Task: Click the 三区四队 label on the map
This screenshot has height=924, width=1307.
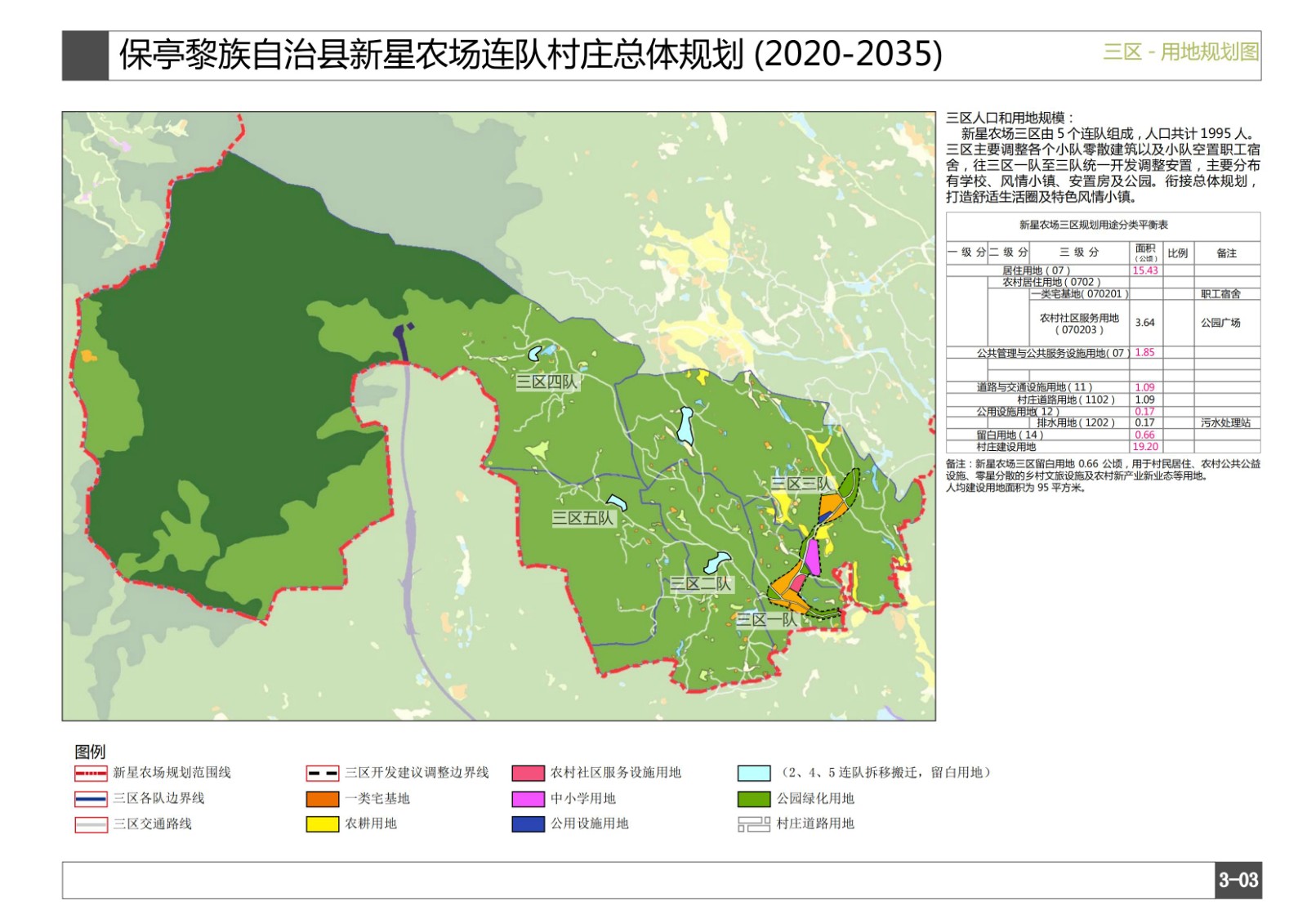Action: click(x=546, y=382)
